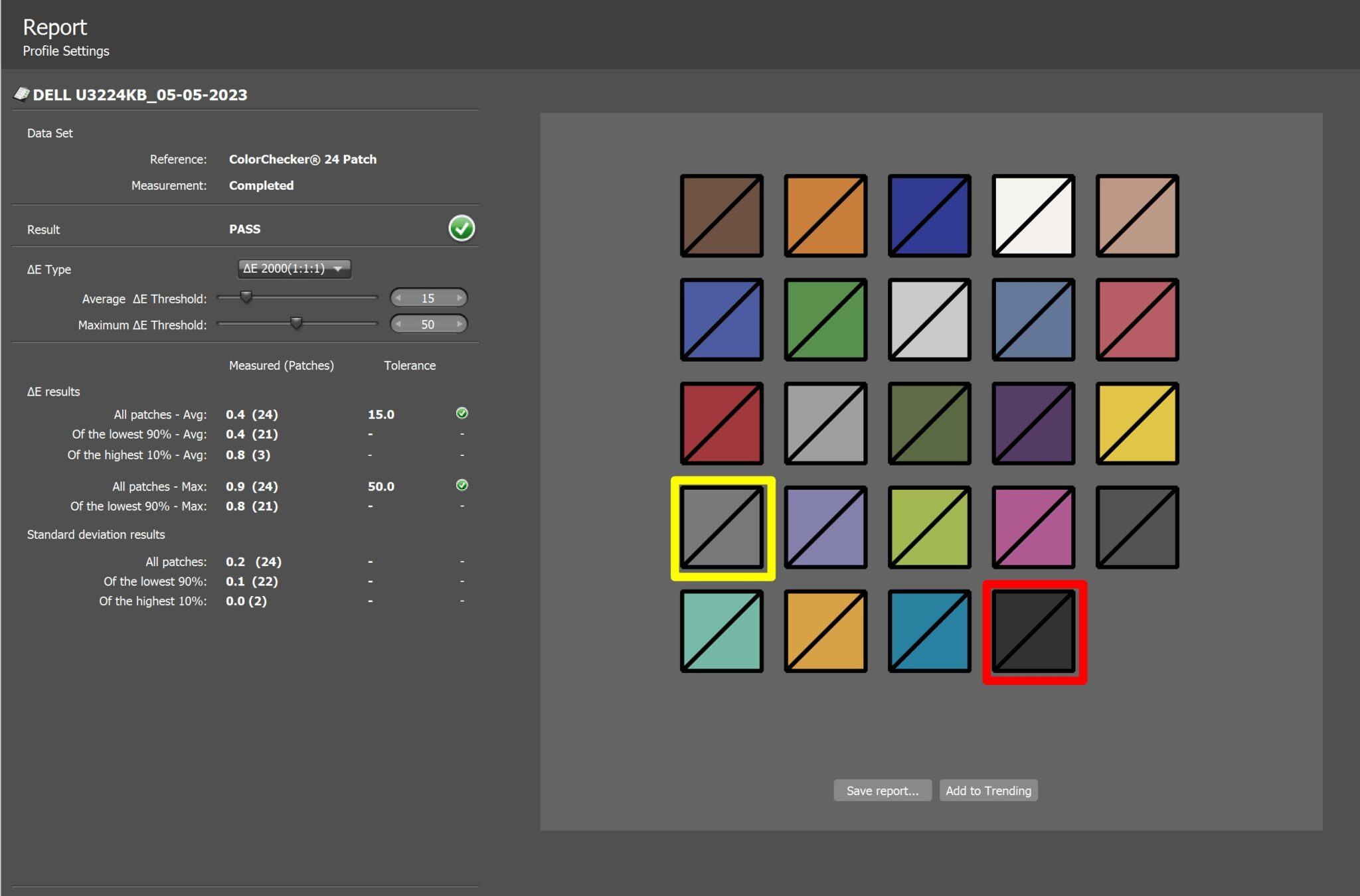
Task: Select the magenta color patch
Action: click(1033, 528)
